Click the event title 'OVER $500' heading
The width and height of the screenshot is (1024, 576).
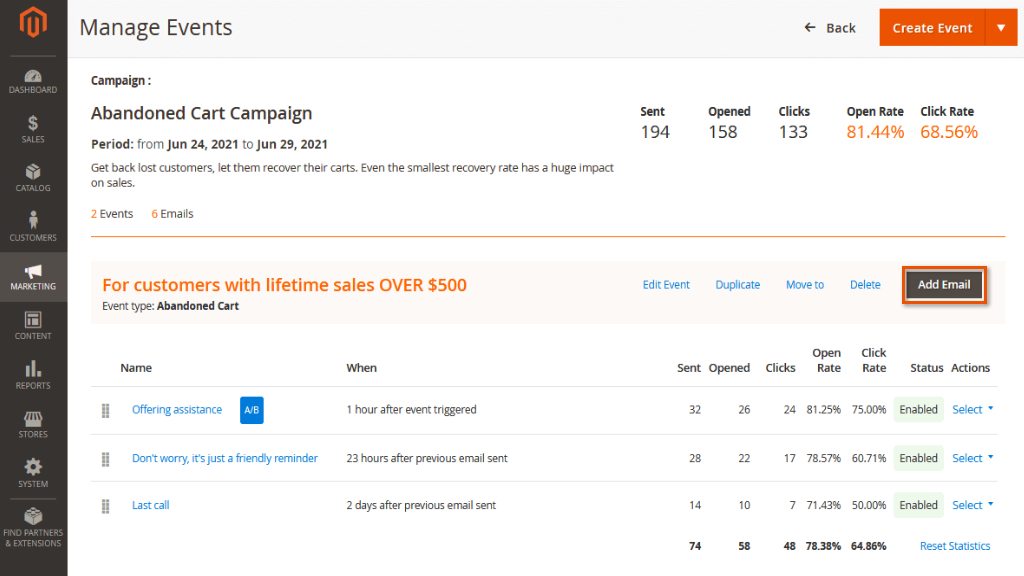click(x=284, y=285)
